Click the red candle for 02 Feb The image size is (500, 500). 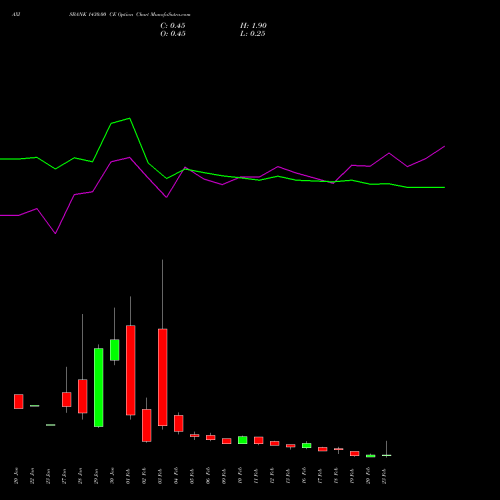click(x=147, y=425)
